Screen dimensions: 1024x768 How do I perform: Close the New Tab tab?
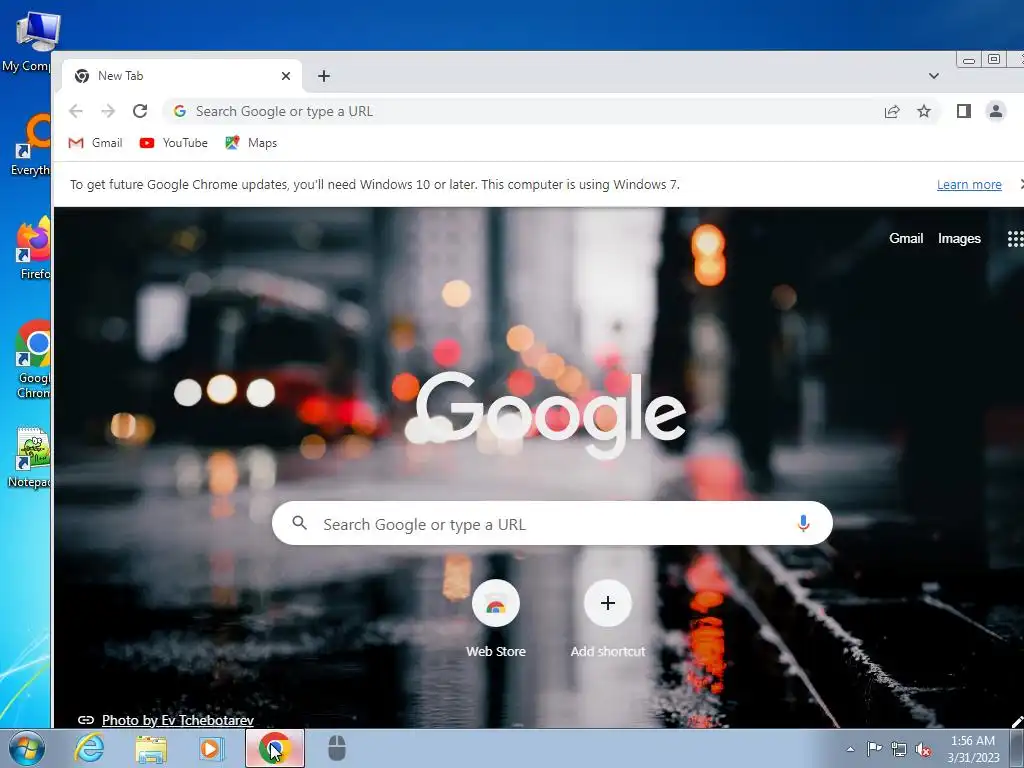[285, 76]
